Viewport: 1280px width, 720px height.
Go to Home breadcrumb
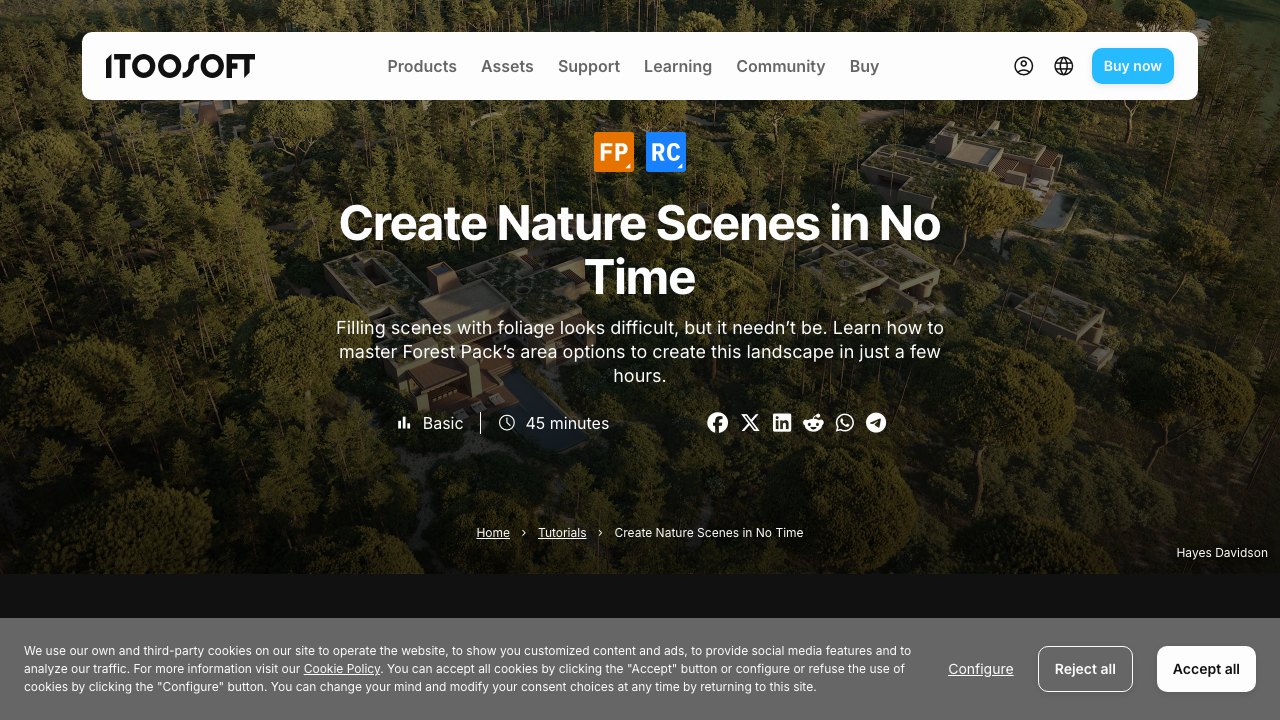493,533
